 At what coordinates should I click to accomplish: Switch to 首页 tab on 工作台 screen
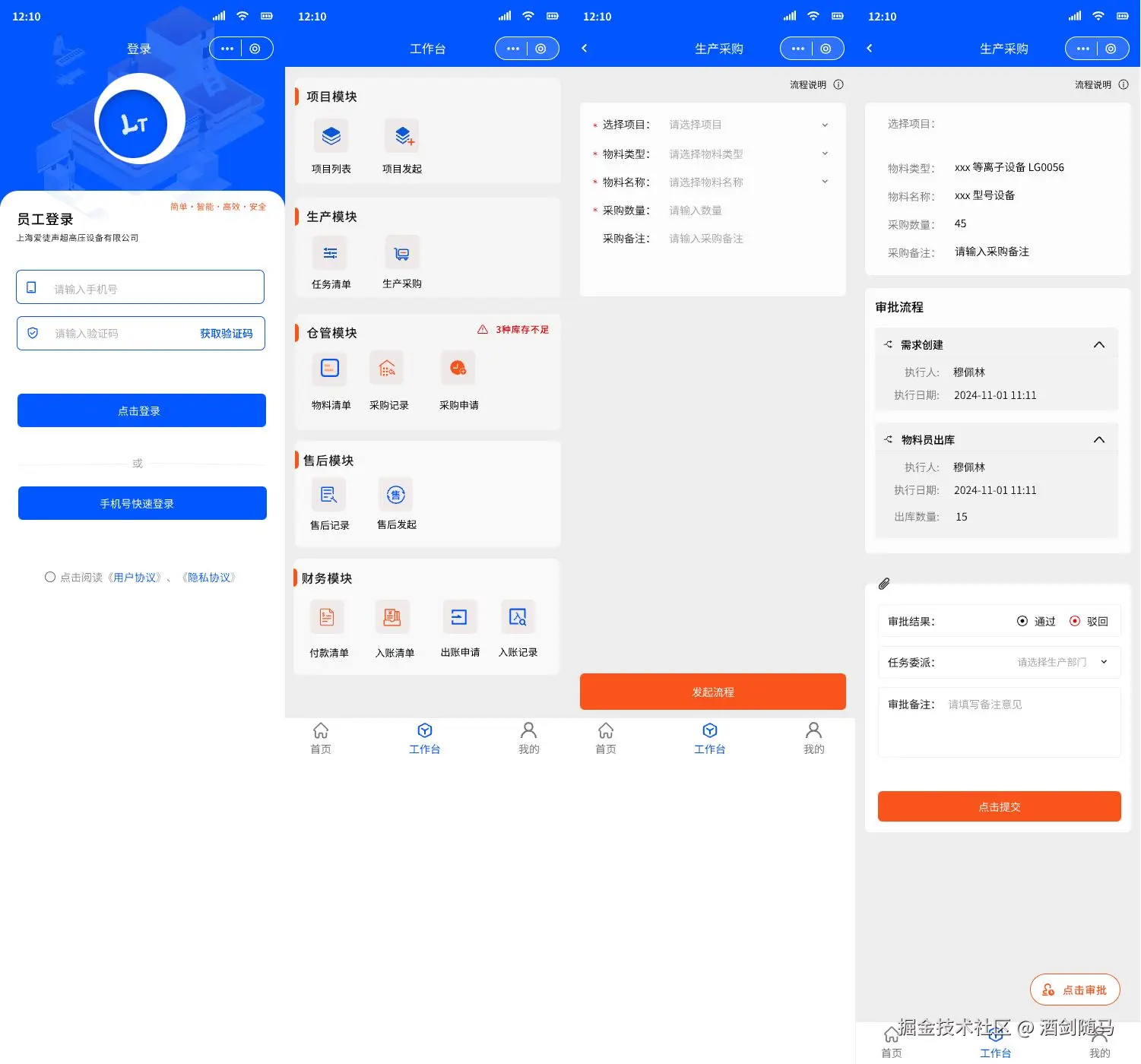[x=321, y=739]
